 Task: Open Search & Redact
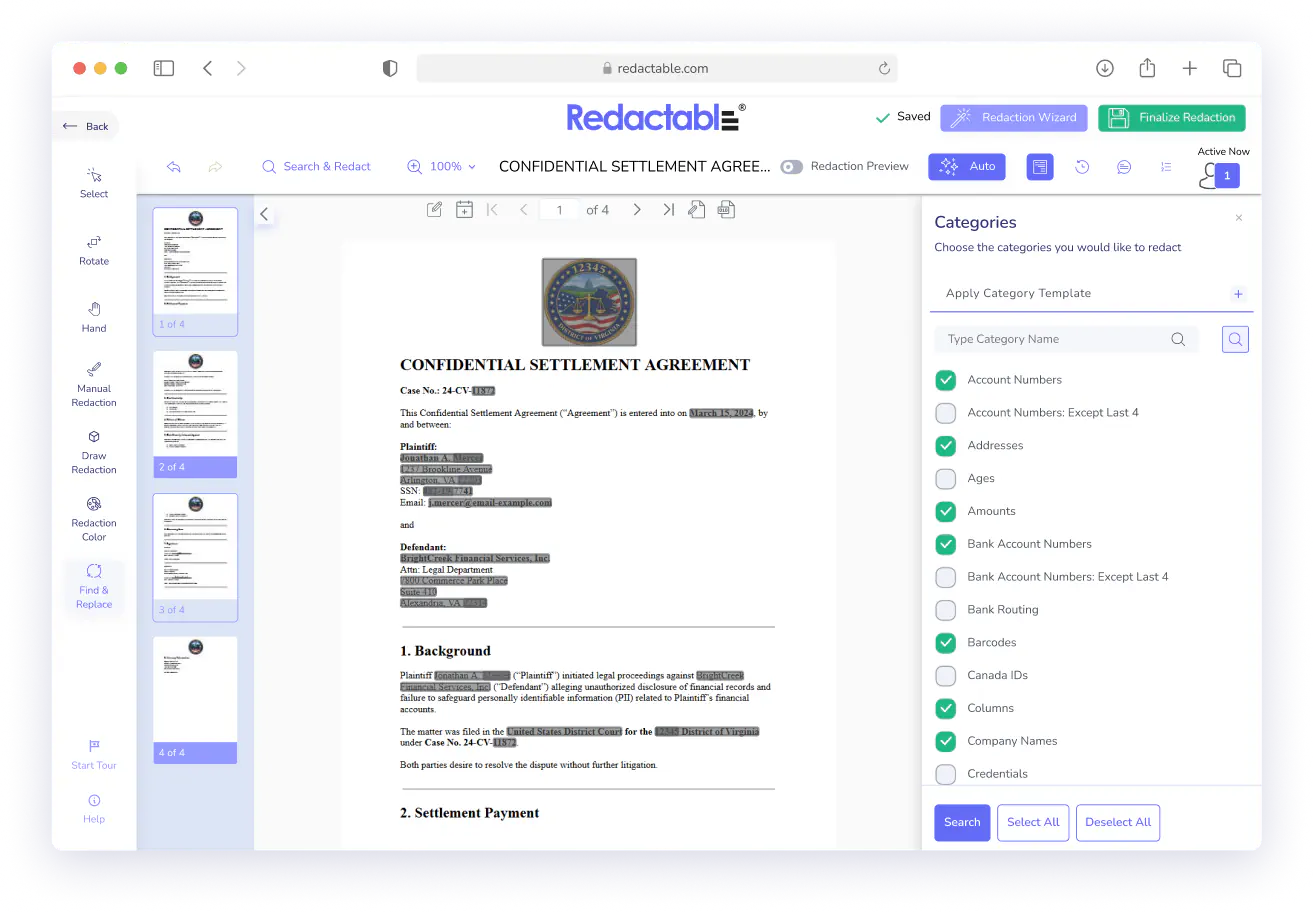coord(316,167)
